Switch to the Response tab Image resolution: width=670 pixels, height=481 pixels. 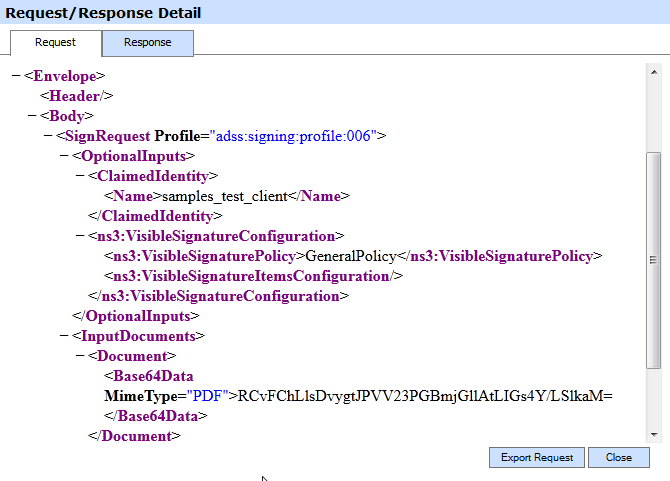pos(147,43)
